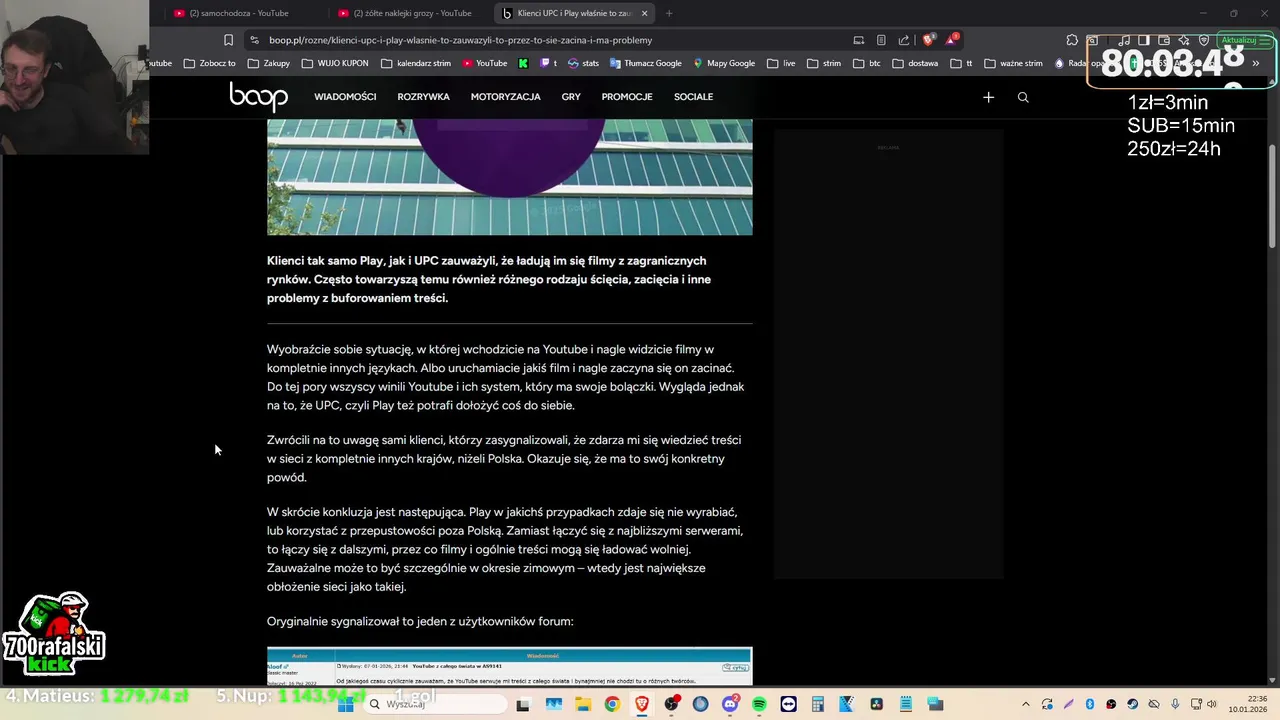Open Kick bookmark green icon
The width and height of the screenshot is (1280, 720).
523,63
